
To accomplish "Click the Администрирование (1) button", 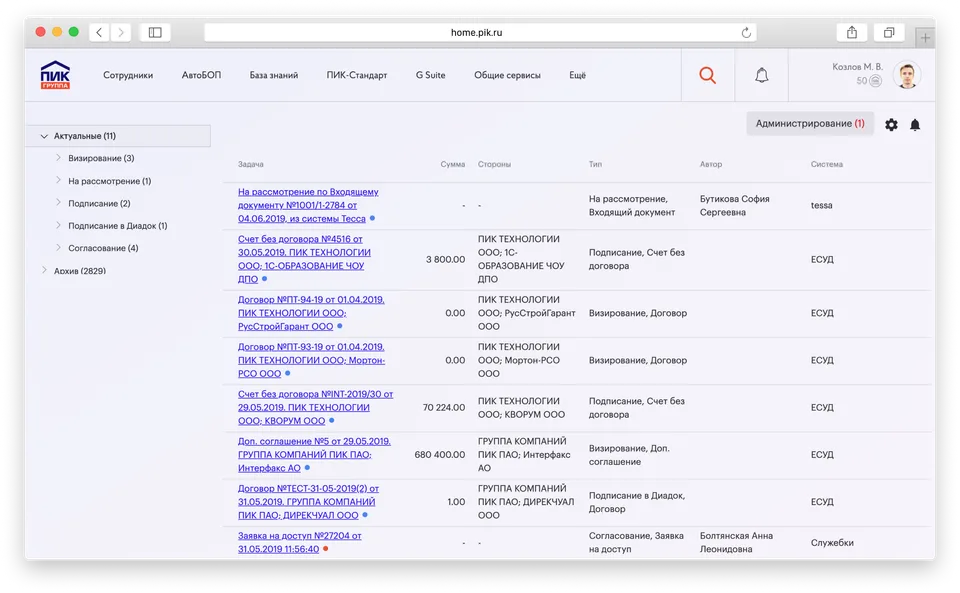I will click(x=809, y=123).
